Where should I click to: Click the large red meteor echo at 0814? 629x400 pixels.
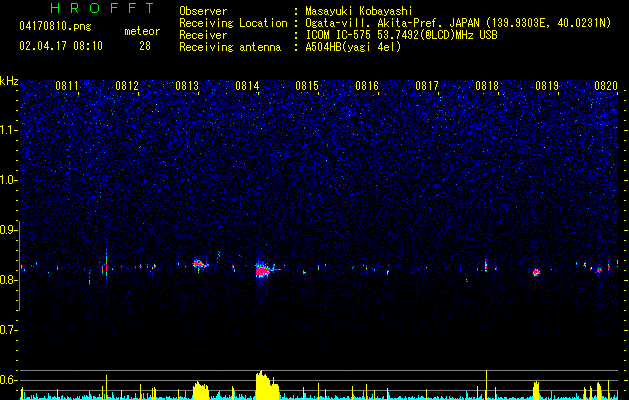point(264,270)
